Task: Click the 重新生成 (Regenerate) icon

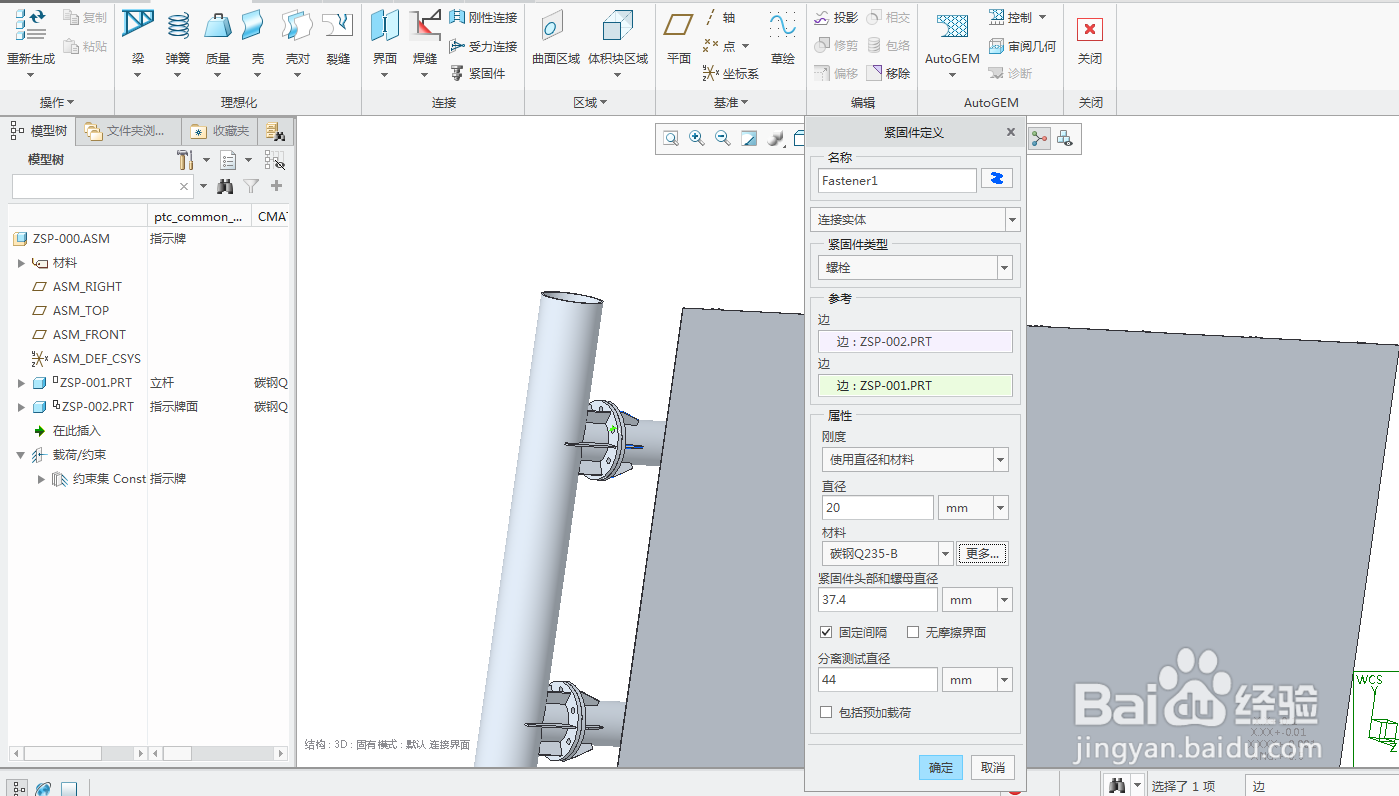Action: point(30,27)
